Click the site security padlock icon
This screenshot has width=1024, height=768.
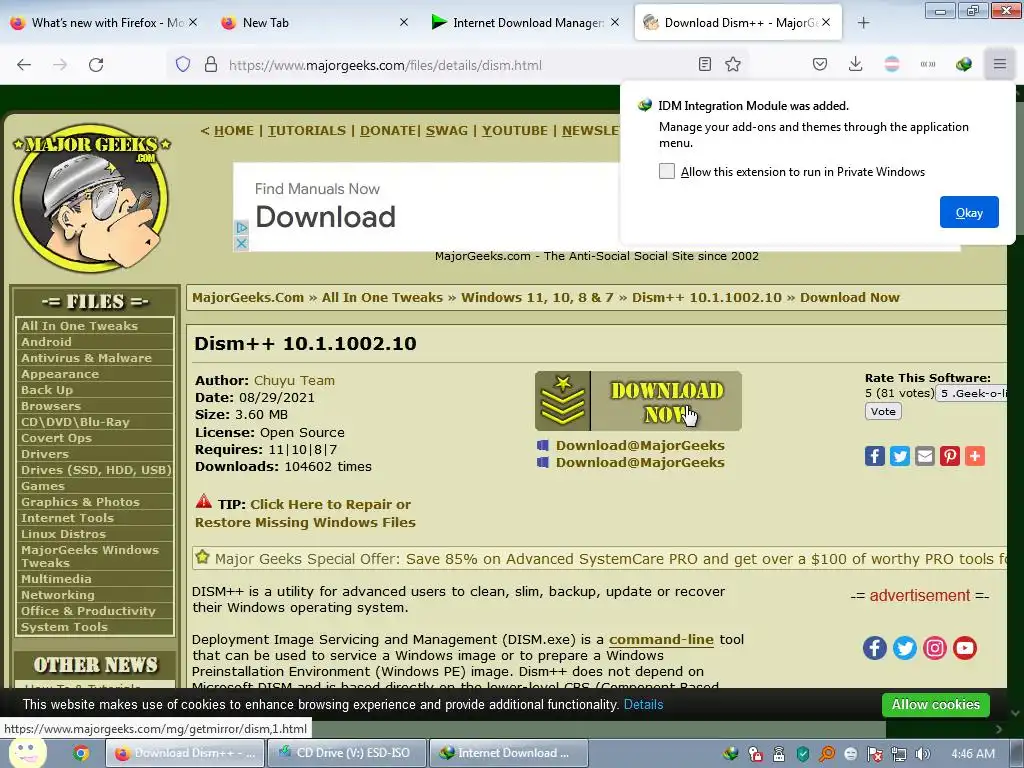(x=210, y=65)
